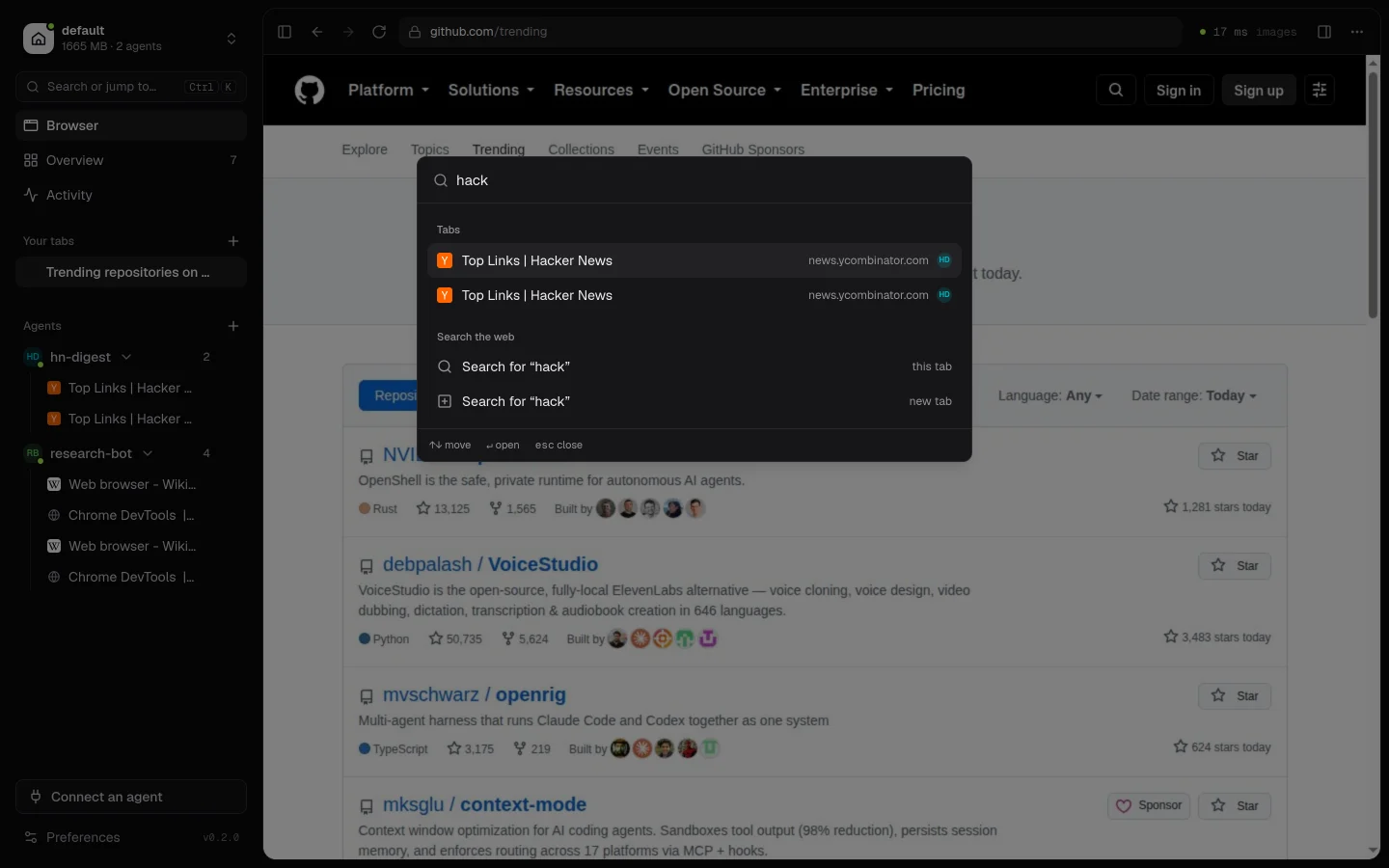Click the Overview grid icon in sidebar
This screenshot has height=868, width=1389.
[31, 160]
